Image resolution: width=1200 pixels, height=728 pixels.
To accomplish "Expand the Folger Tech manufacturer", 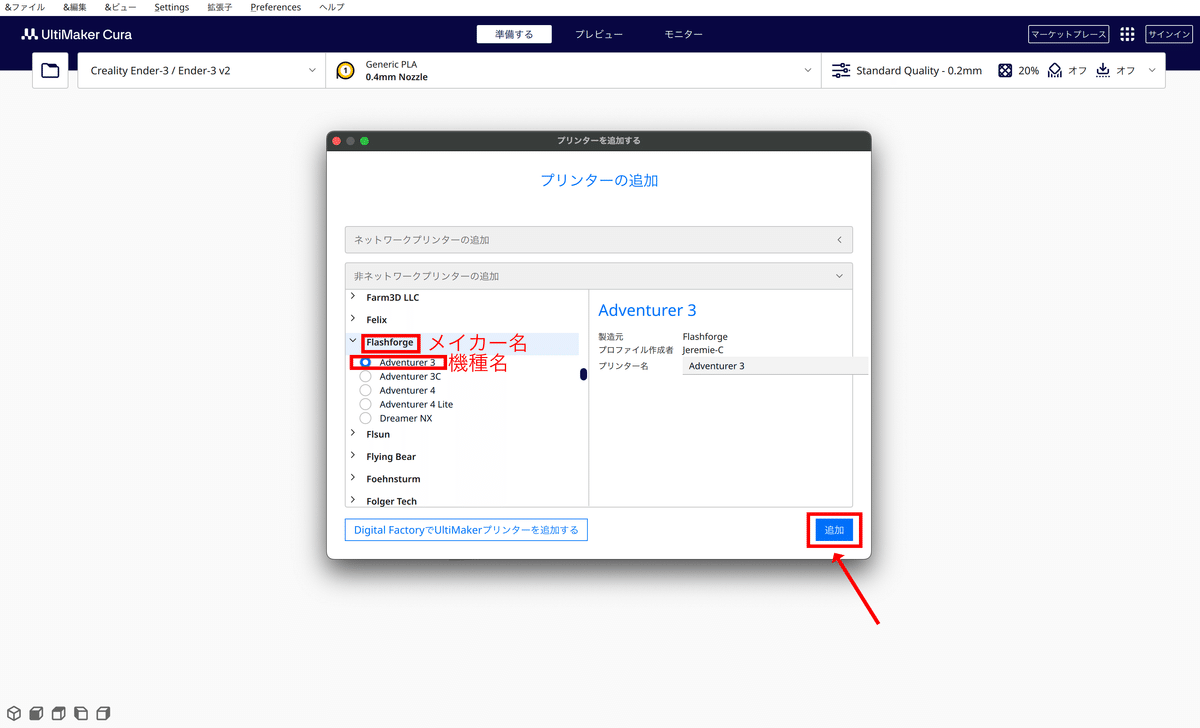I will 353,500.
